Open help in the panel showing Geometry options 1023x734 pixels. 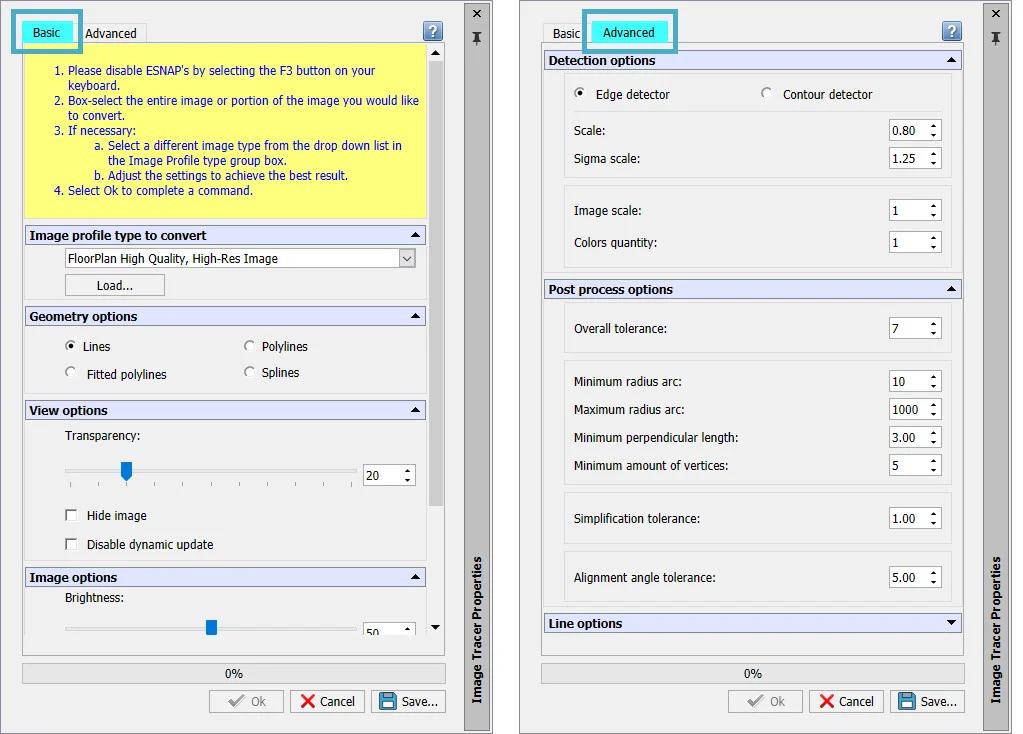[x=432, y=32]
